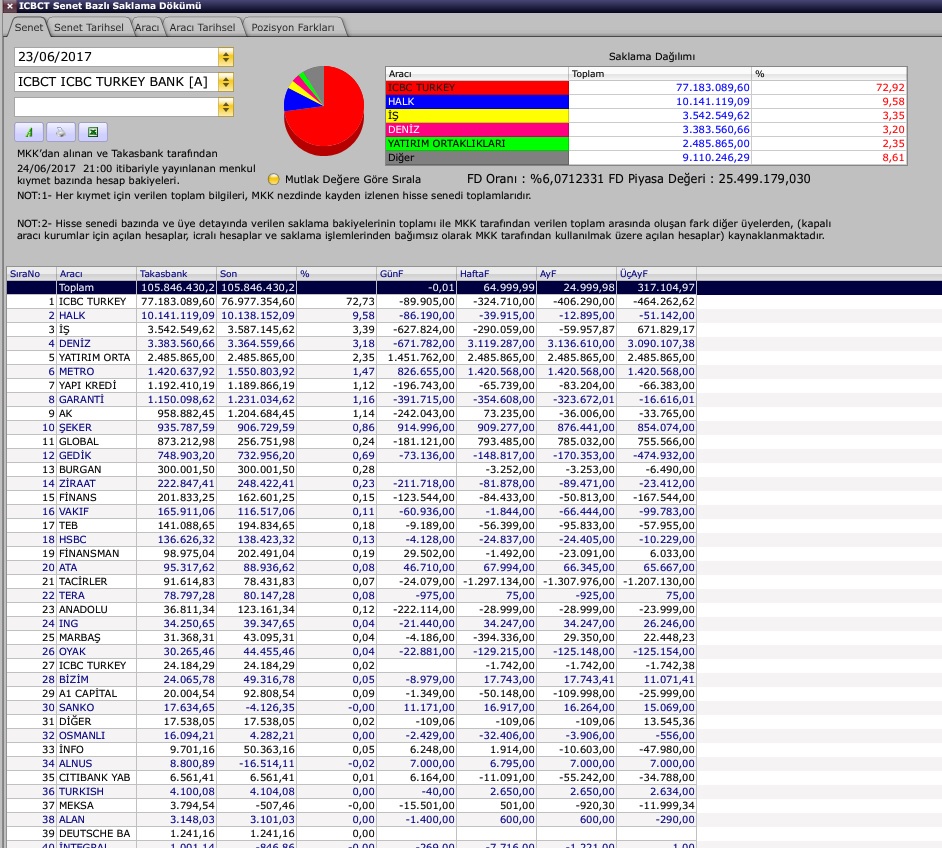Select the METRO row

pyautogui.click(x=351, y=372)
